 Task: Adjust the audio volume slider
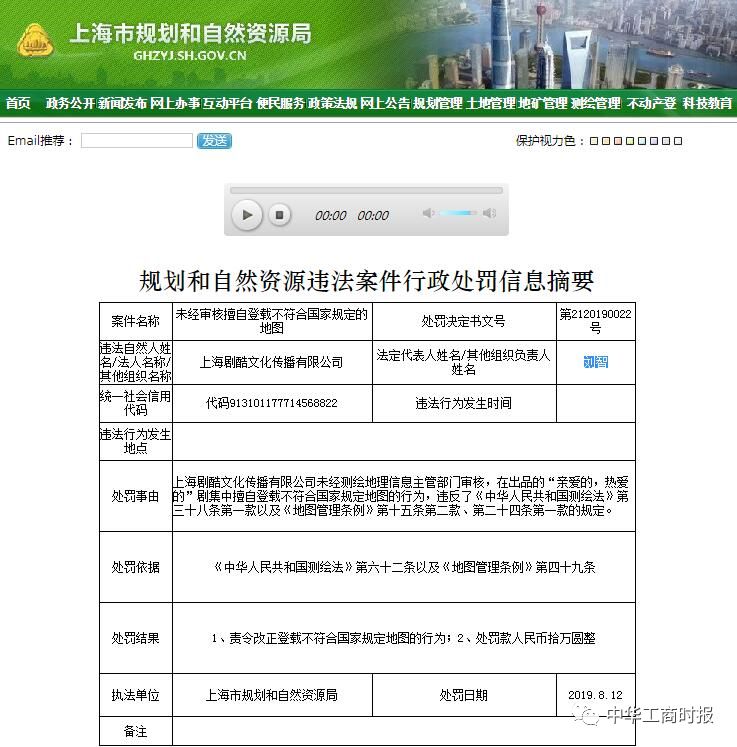[x=458, y=213]
